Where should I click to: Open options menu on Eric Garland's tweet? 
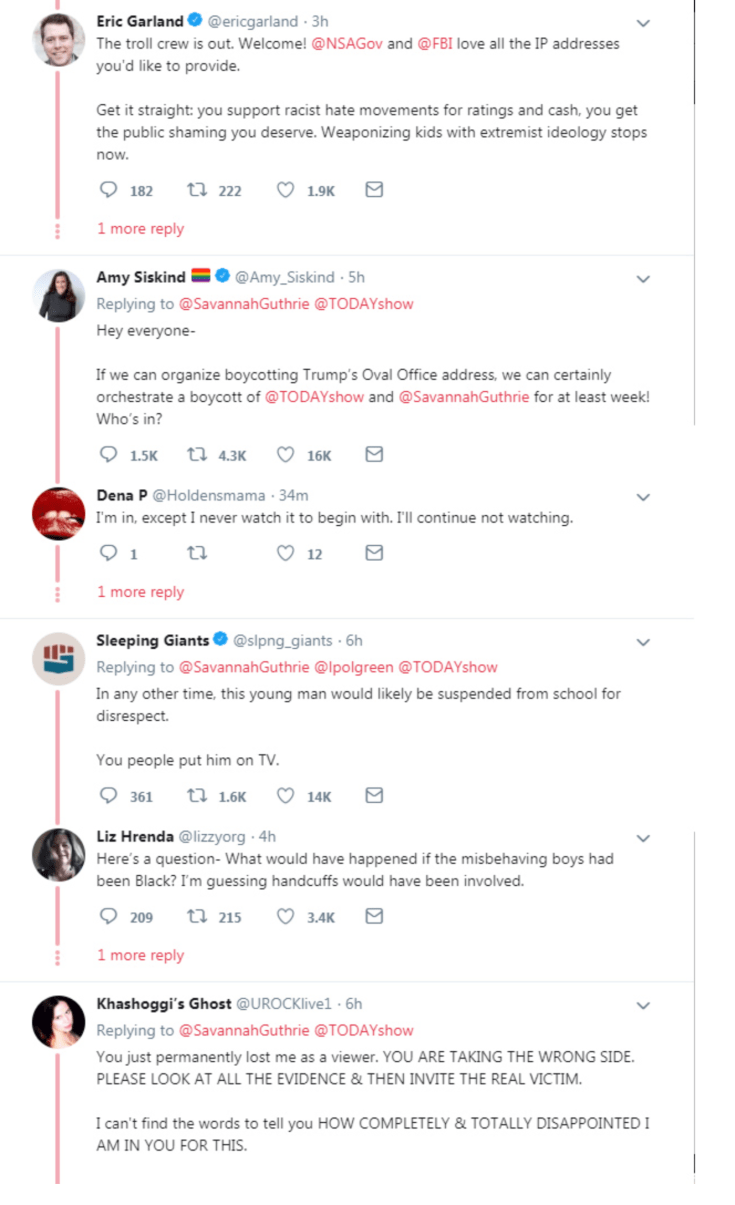tap(644, 21)
